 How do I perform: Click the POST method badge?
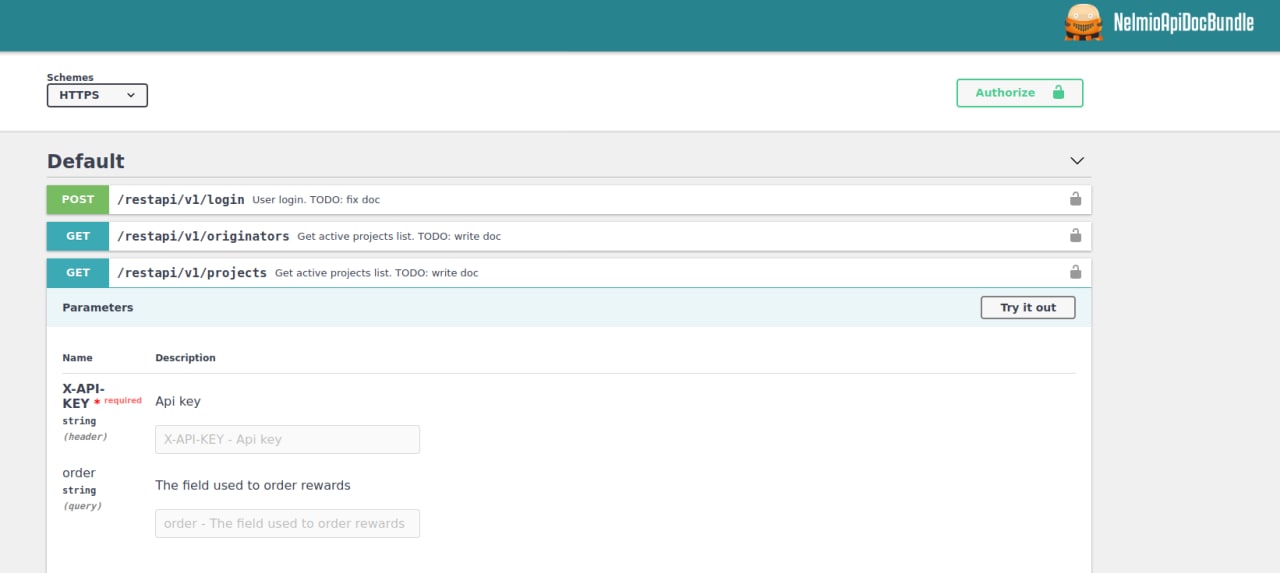[x=78, y=199]
